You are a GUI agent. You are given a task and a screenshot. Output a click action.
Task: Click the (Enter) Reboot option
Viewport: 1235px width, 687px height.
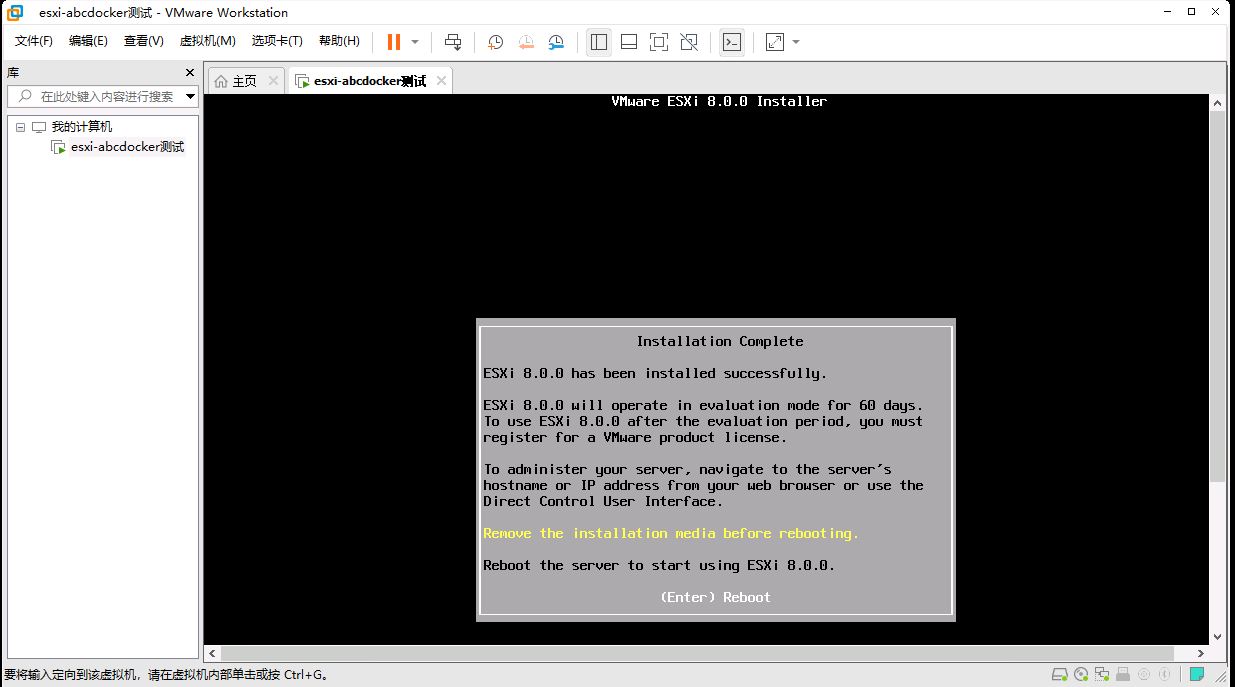(x=715, y=597)
